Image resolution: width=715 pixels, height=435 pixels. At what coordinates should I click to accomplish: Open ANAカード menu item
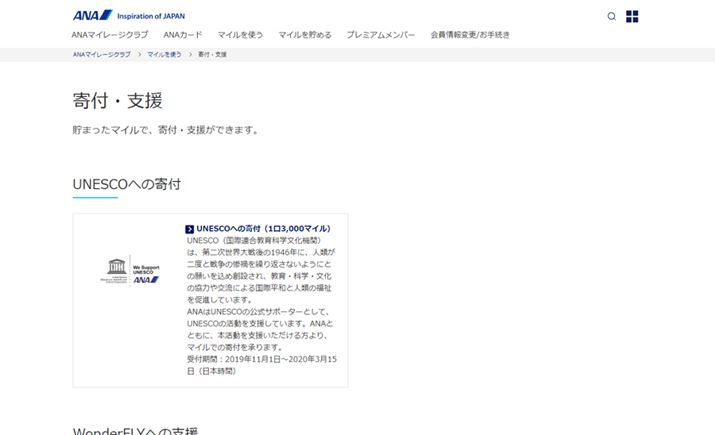click(183, 35)
